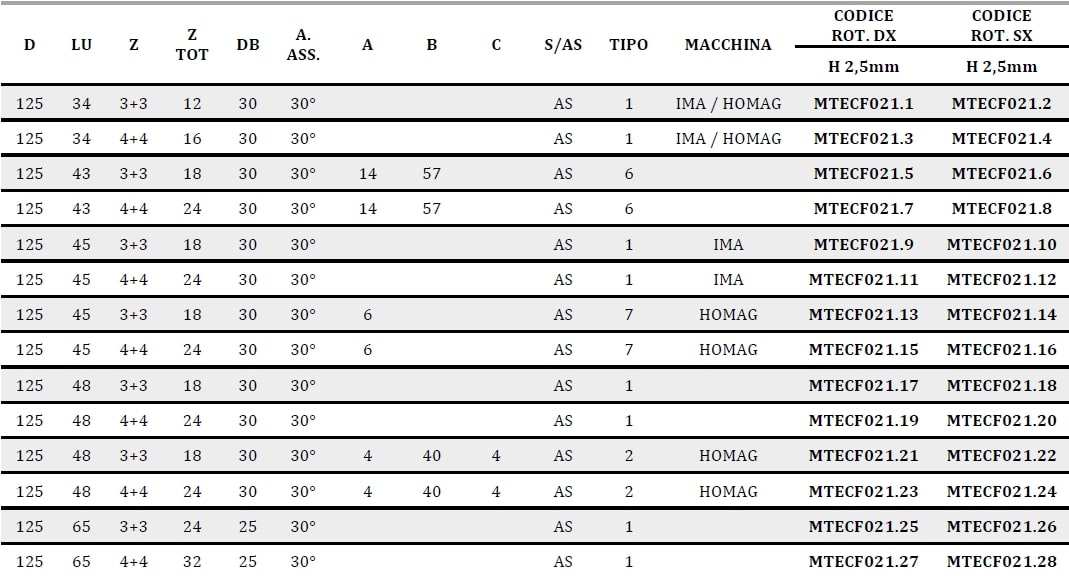Select the IMA / HOMAG cell in first row

[x=728, y=104]
